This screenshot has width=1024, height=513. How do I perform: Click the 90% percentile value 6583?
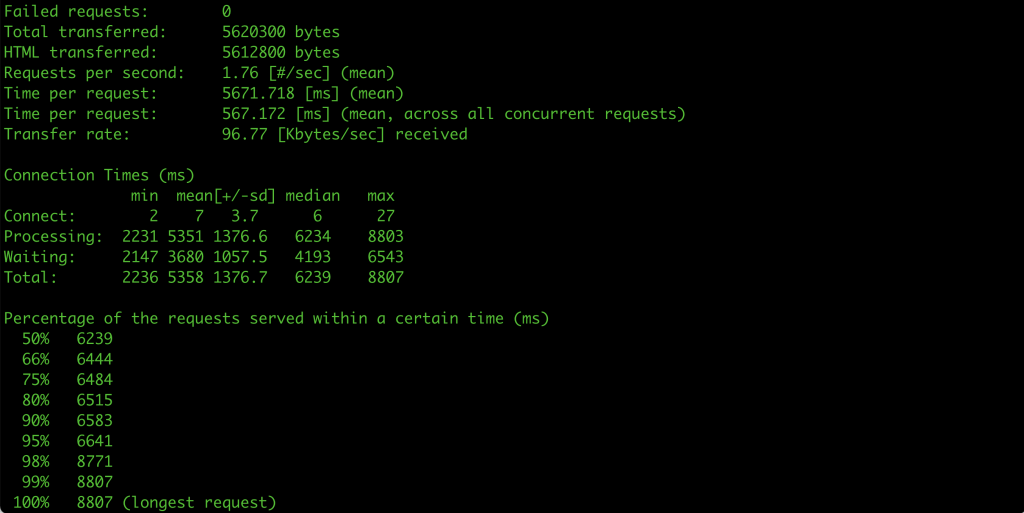95,420
